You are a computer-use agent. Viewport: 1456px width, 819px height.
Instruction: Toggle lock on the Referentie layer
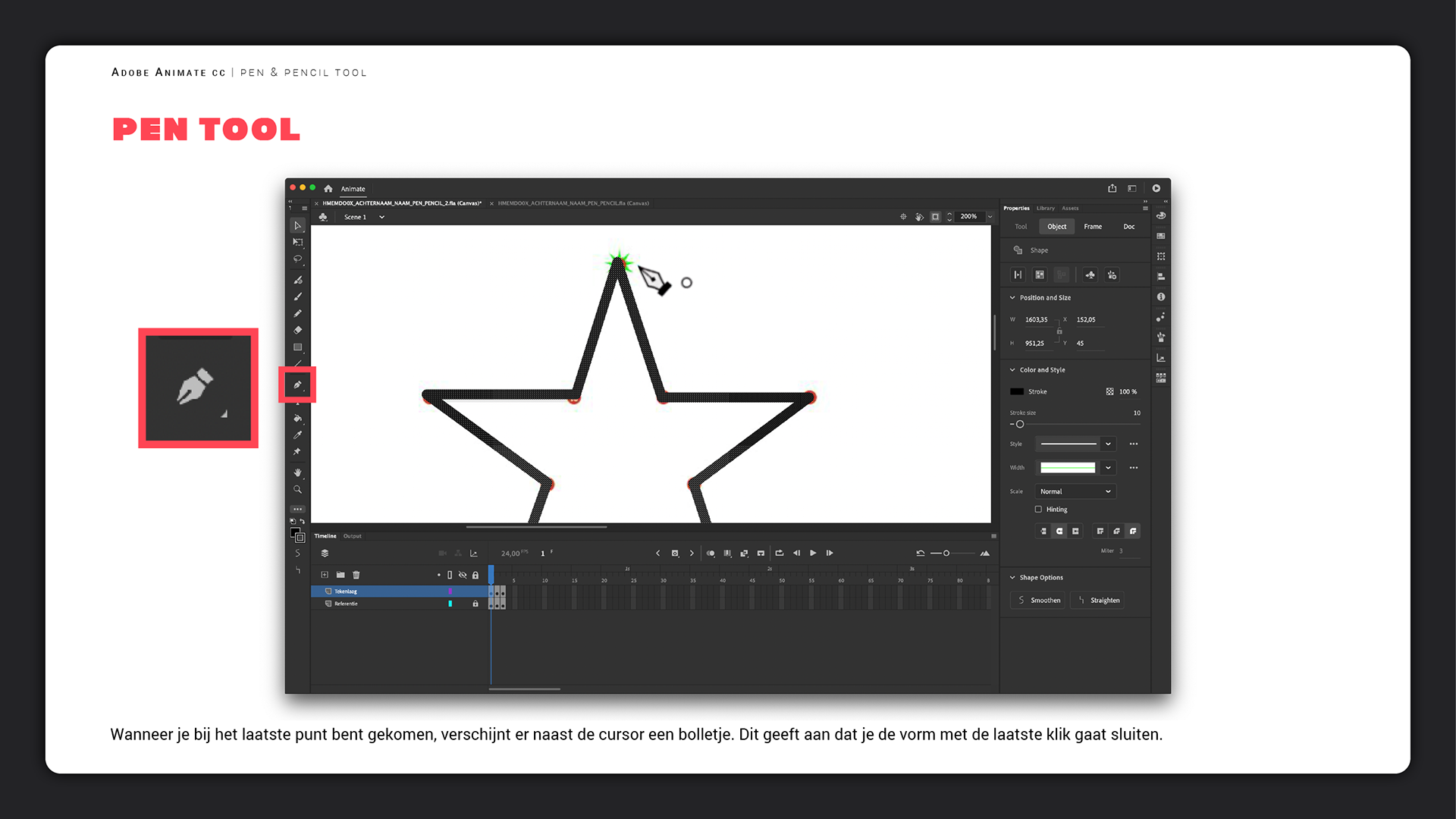coord(475,604)
